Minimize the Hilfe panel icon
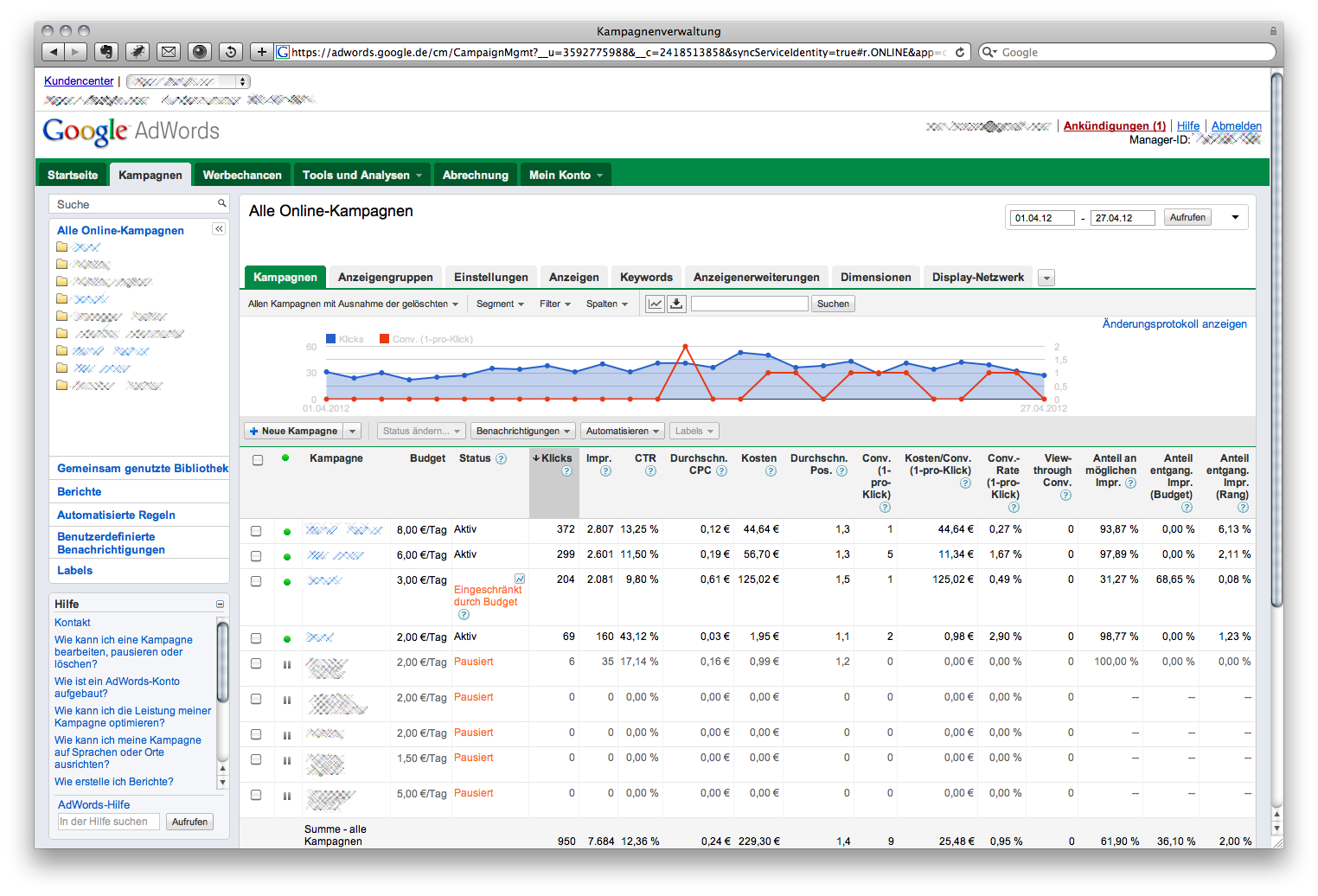1318x896 pixels. click(220, 605)
